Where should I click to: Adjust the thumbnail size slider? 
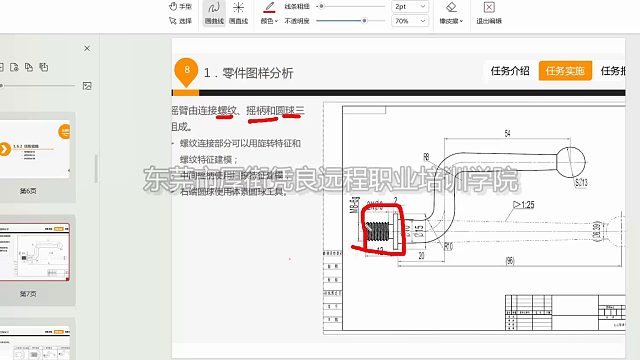(x=2, y=86)
